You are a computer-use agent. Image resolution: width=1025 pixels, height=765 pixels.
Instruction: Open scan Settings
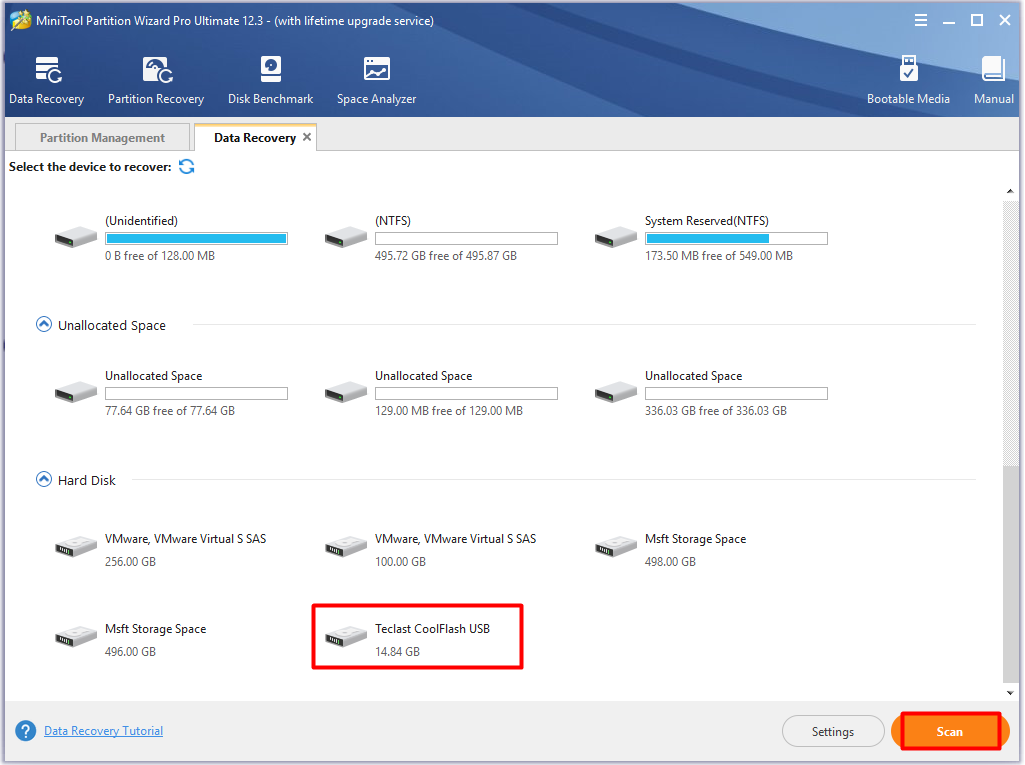(833, 732)
